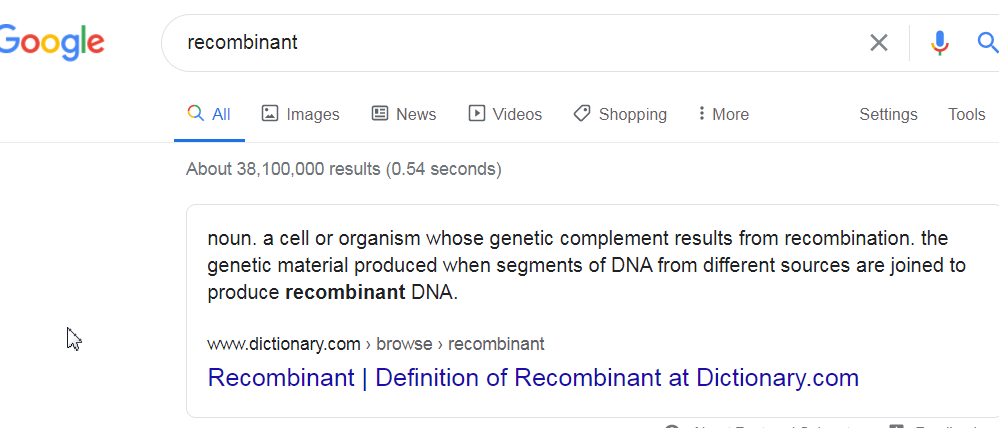Click the Google logo
999x428 pixels.
coord(52,42)
